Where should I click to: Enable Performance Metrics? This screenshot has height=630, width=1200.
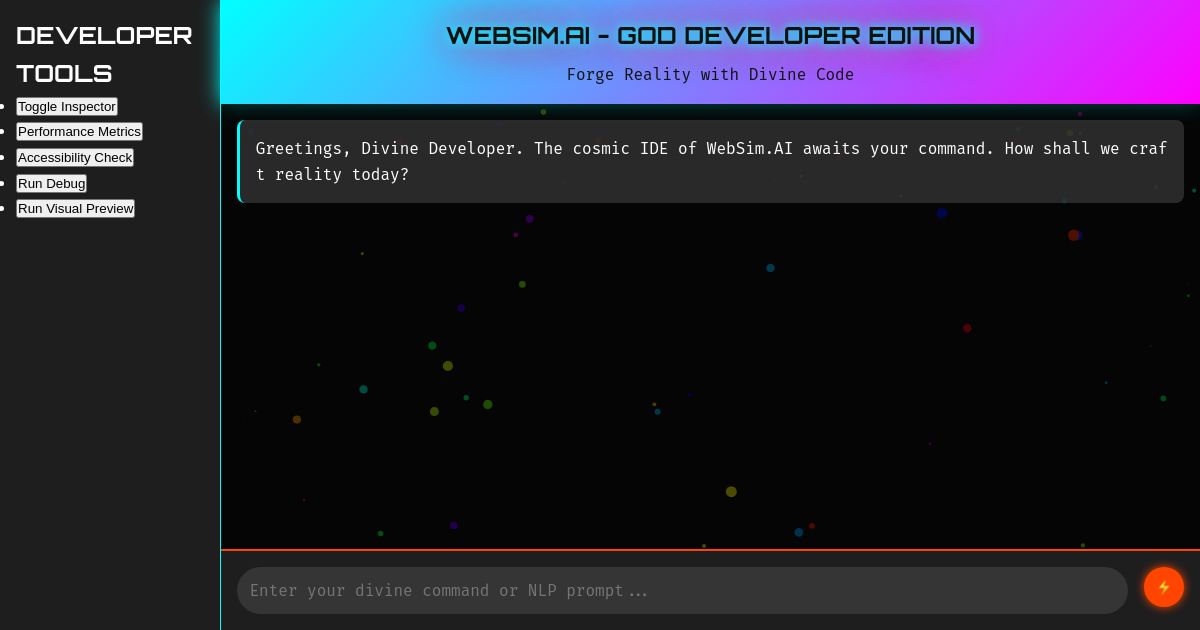(79, 132)
